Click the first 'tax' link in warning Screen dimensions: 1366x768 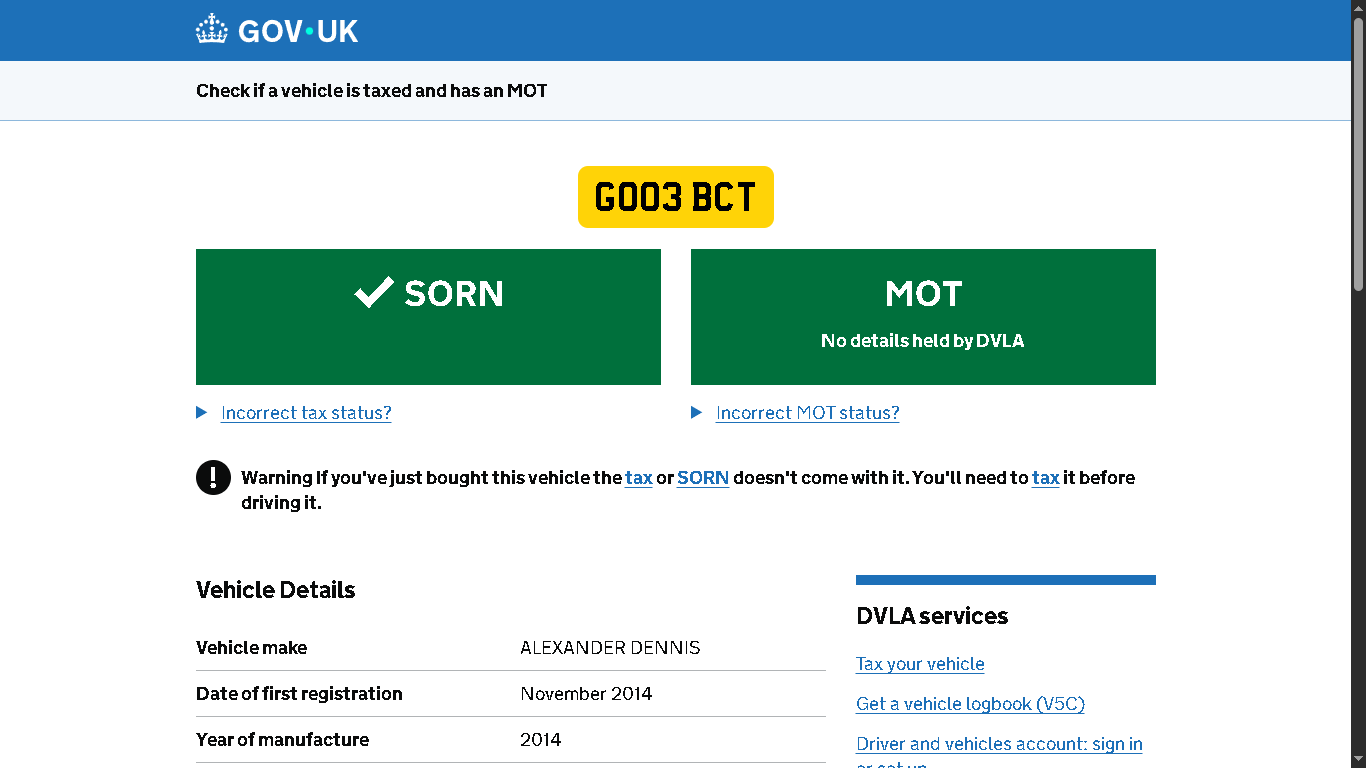[x=639, y=478]
